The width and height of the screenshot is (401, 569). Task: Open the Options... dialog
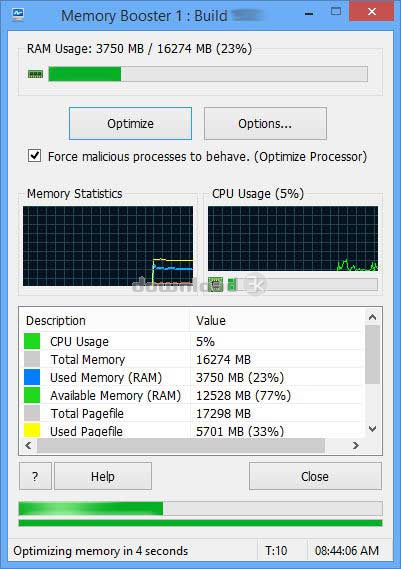pyautogui.click(x=265, y=123)
